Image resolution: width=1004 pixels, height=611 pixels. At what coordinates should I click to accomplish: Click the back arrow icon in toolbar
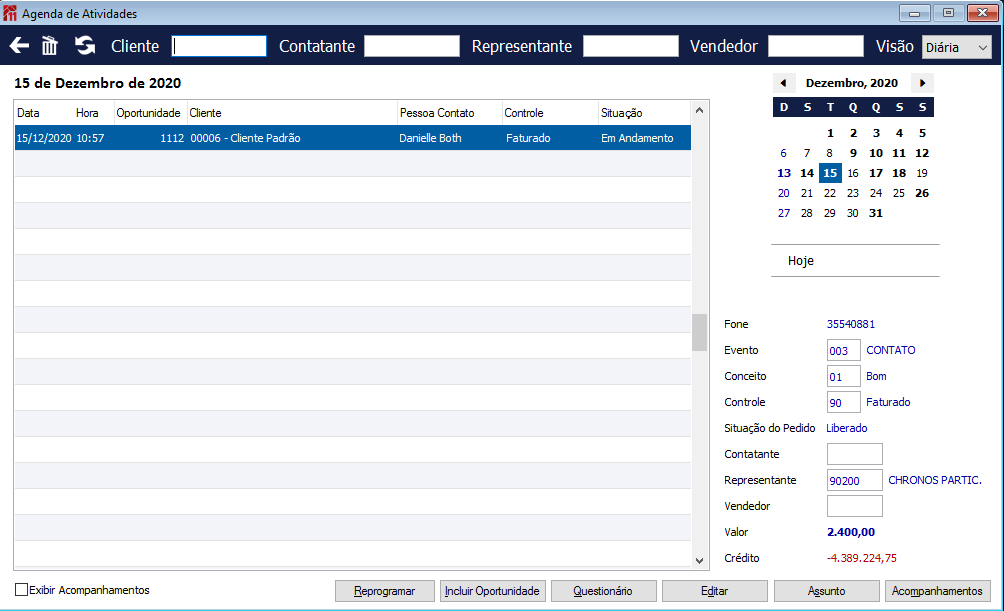coord(19,45)
